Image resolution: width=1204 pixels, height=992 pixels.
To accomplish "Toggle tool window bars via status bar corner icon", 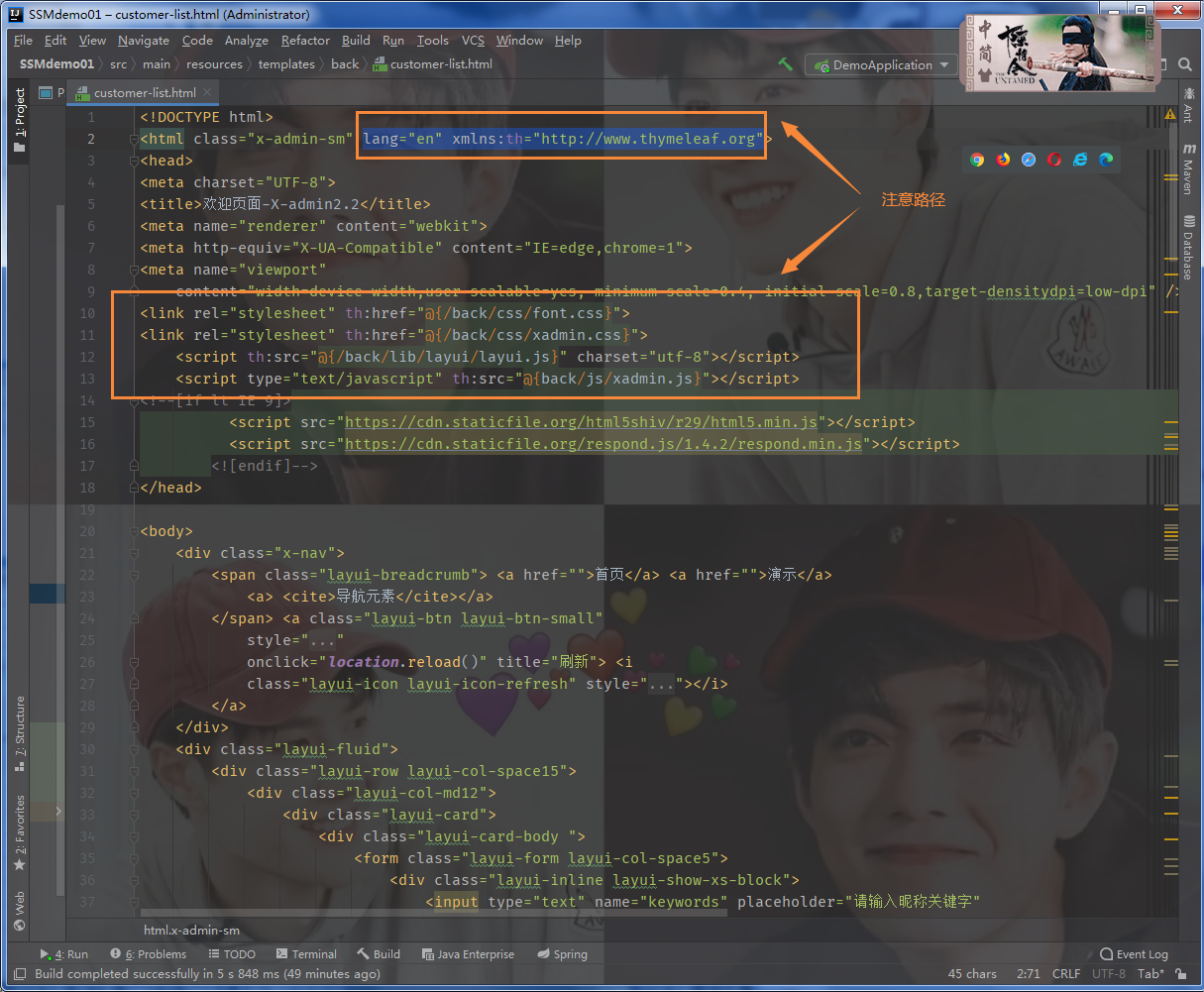I will pyautogui.click(x=19, y=974).
